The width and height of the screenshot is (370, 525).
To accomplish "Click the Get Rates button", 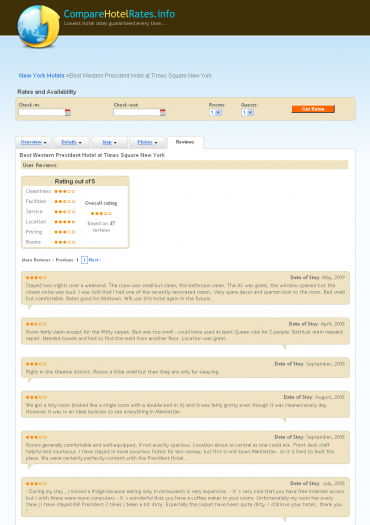I will 313,109.
